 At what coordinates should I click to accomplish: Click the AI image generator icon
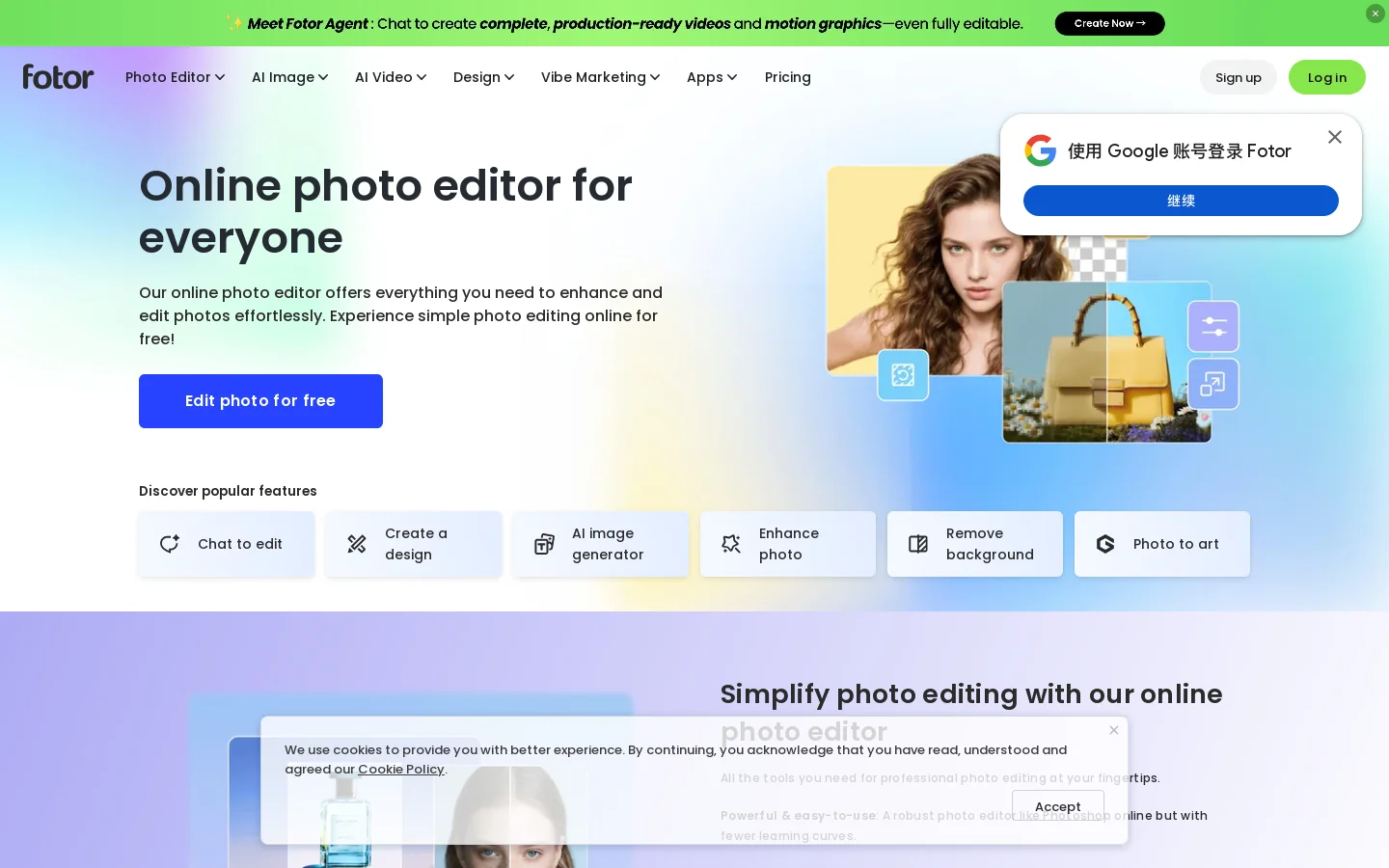(x=544, y=544)
